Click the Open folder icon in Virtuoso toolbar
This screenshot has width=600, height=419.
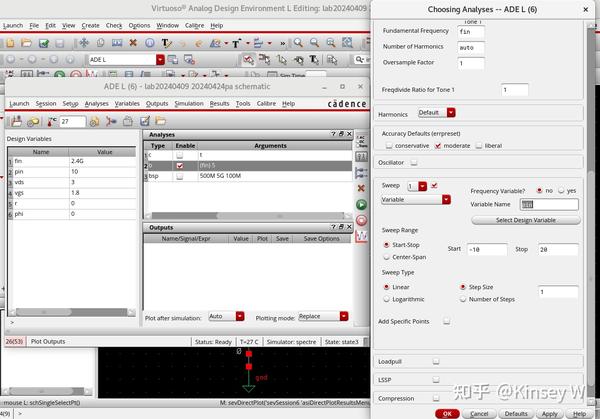26,43
